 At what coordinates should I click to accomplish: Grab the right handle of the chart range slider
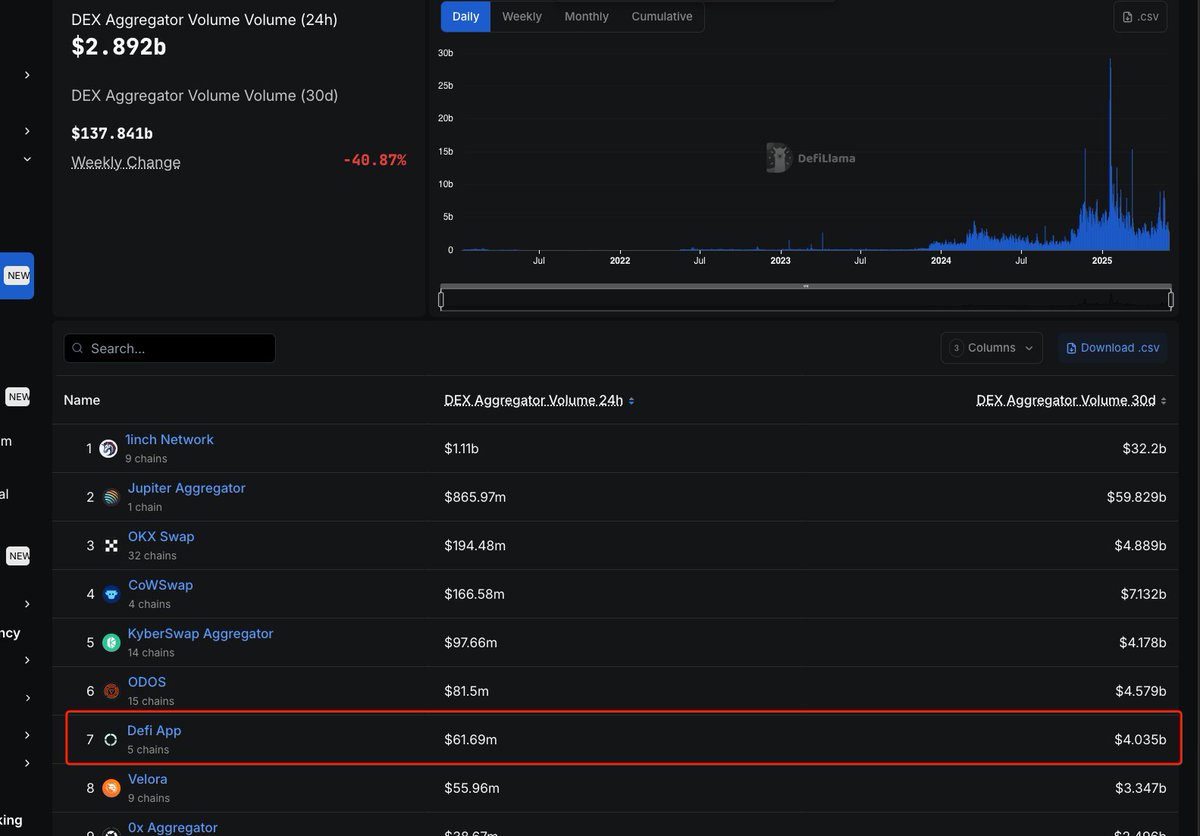tap(1171, 299)
